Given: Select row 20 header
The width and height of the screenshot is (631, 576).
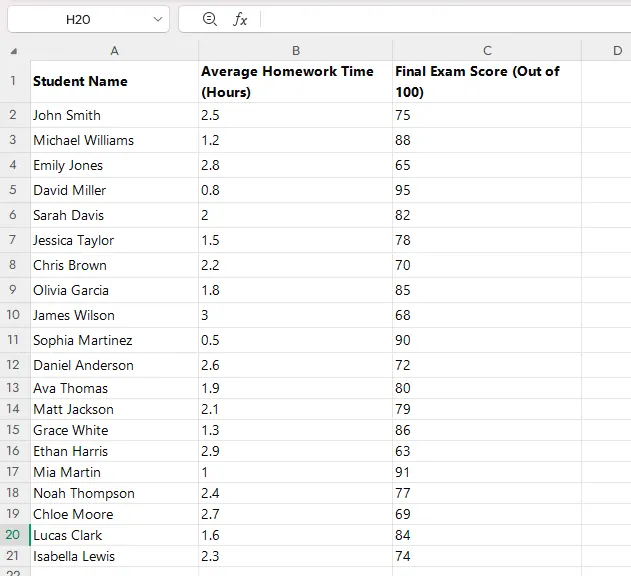Looking at the screenshot, I should coord(13,535).
